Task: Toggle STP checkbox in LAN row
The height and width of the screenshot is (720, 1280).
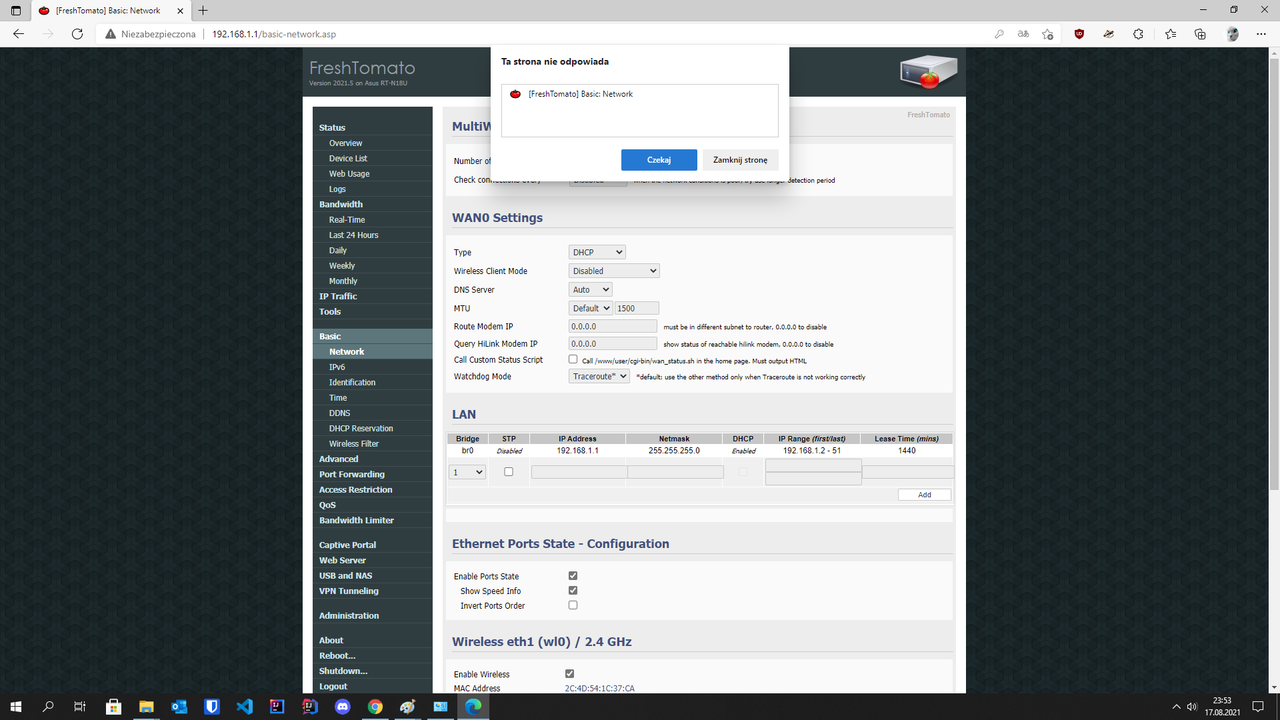Action: [x=508, y=471]
